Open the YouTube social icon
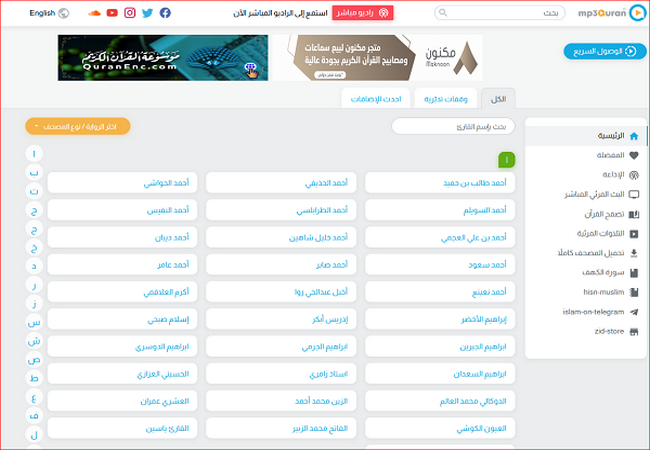Viewport: 650px width, 450px height. tap(112, 13)
